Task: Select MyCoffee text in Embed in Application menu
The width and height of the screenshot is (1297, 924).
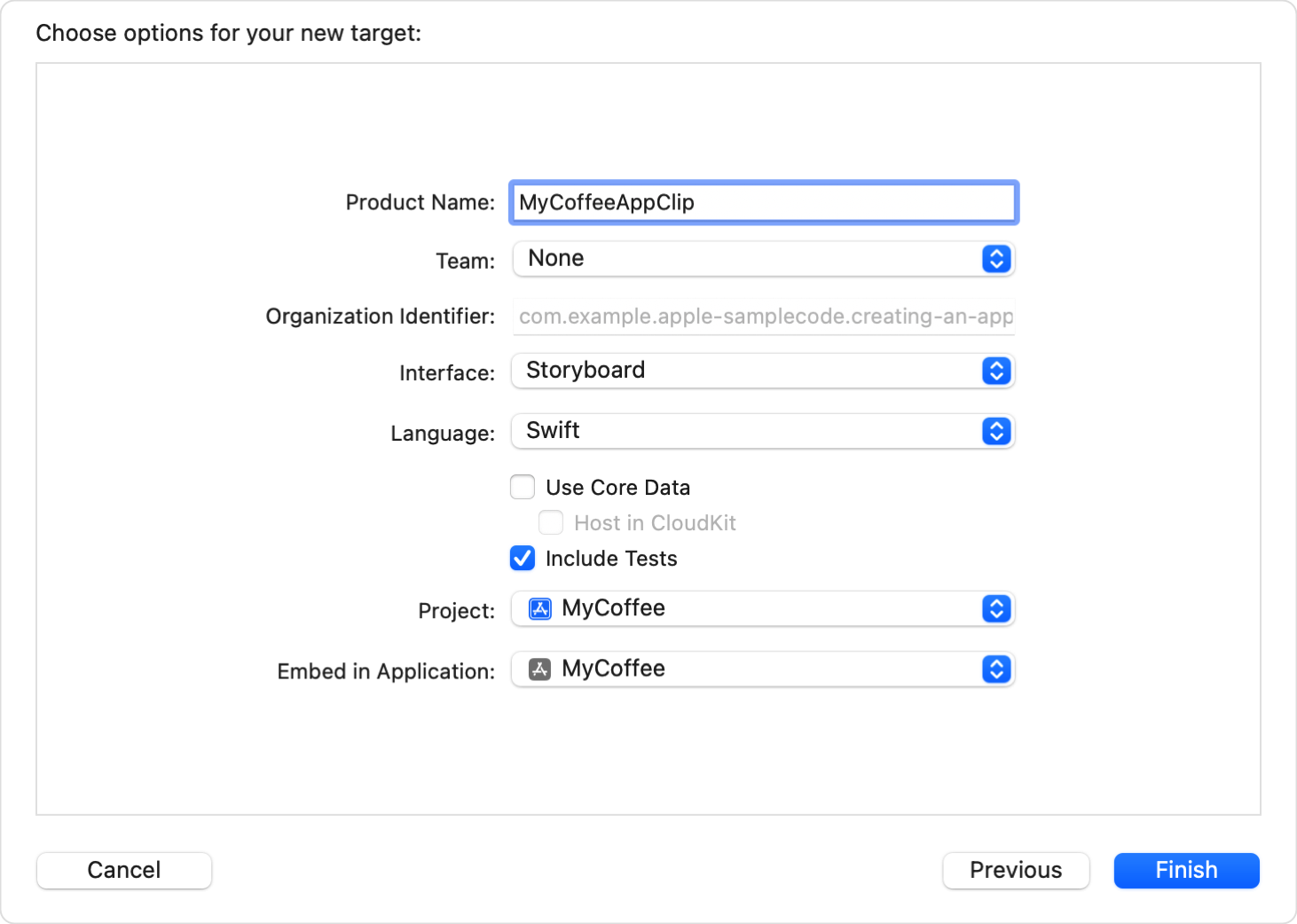Action: pos(613,669)
